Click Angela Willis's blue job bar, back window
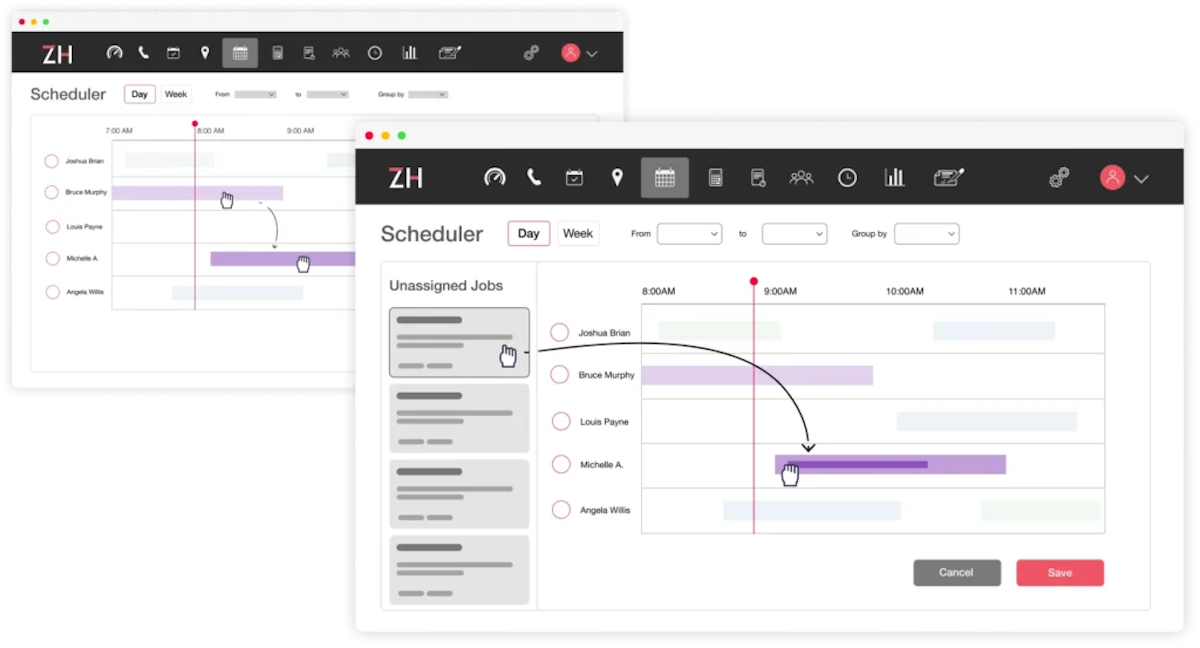Screen dimensions: 1200x648 [237, 292]
